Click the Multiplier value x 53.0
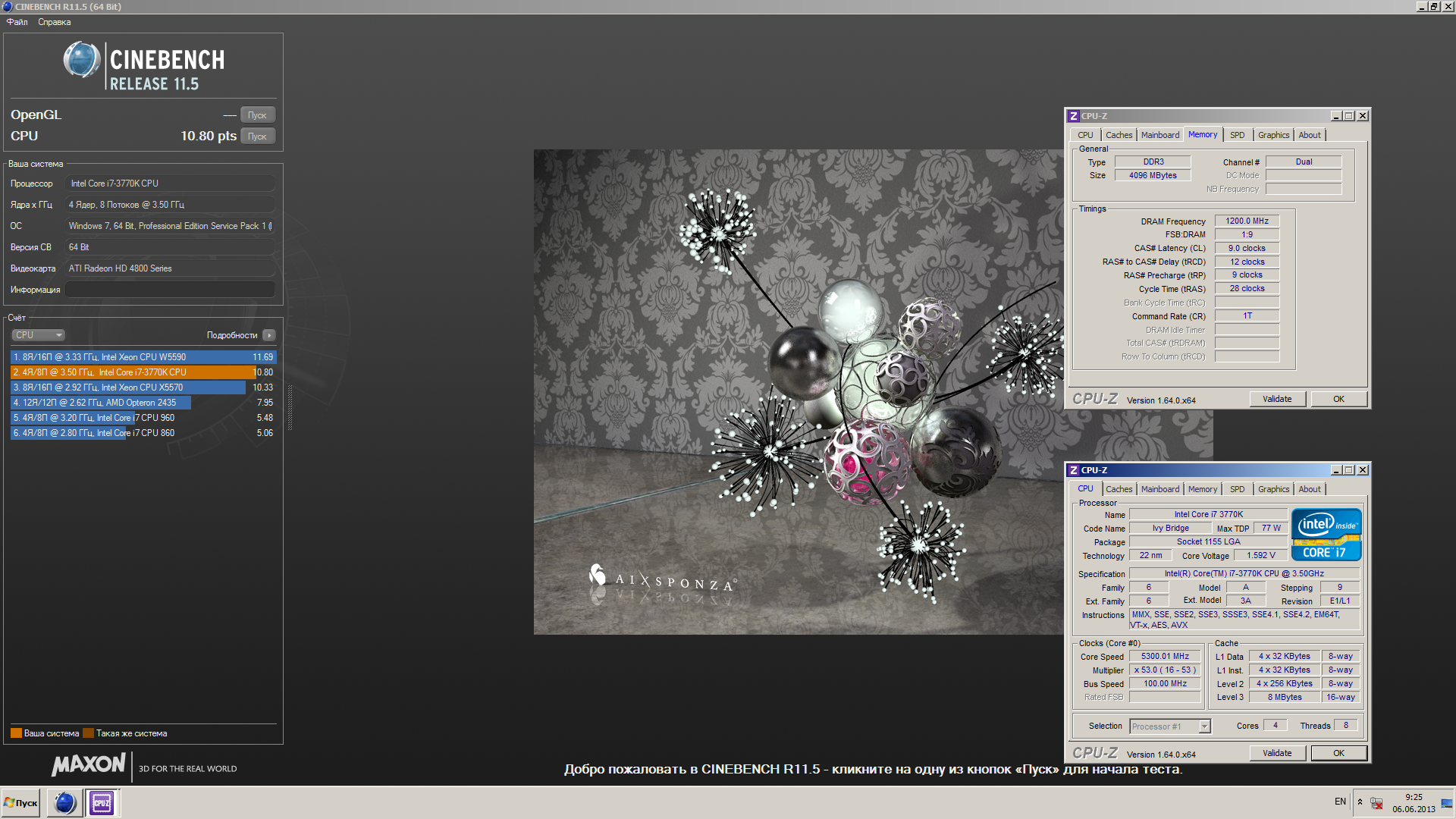This screenshot has width=1456, height=819. tap(1165, 670)
